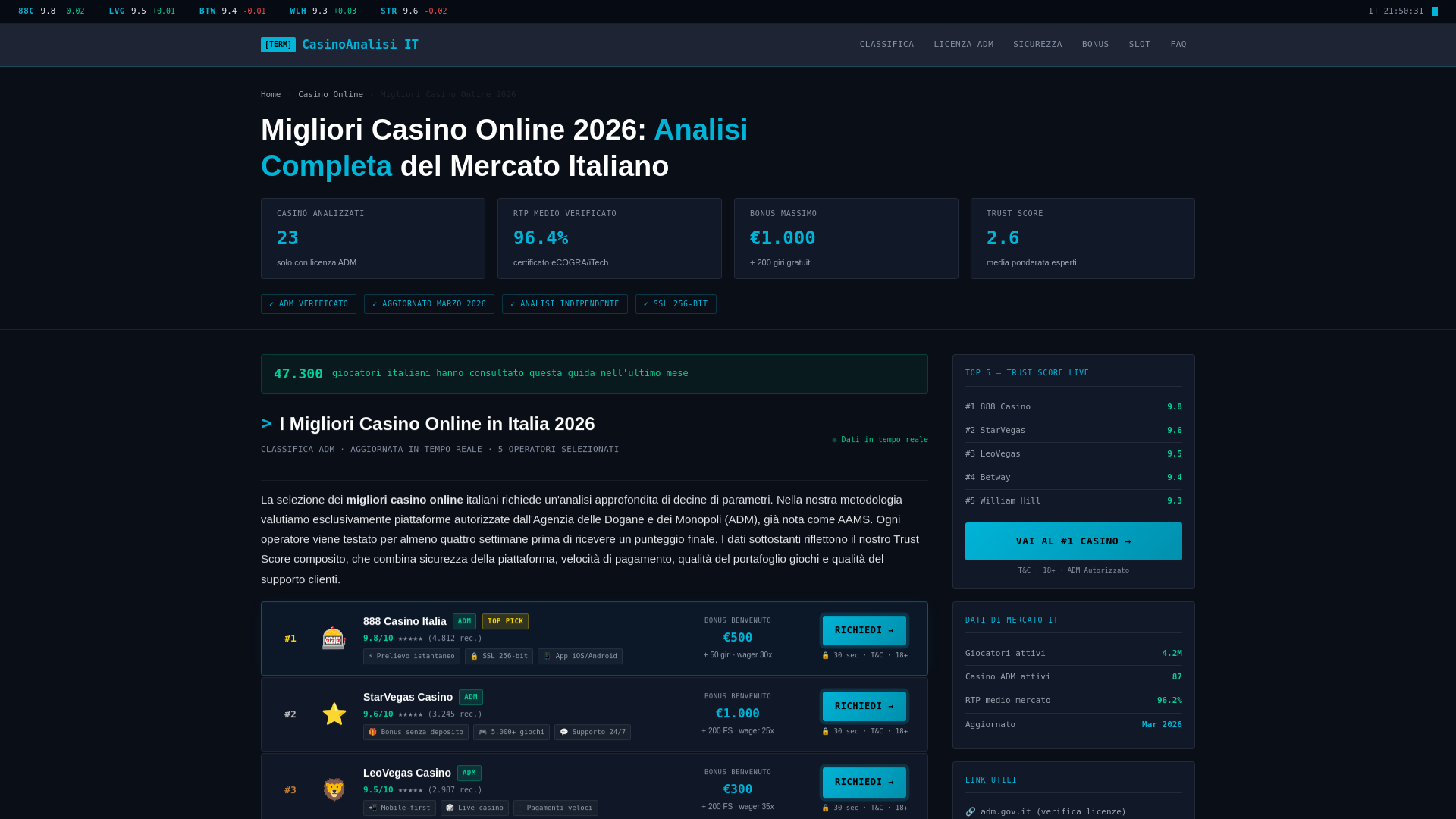
Task: Click Mobile-first tag
Action: coord(400,808)
